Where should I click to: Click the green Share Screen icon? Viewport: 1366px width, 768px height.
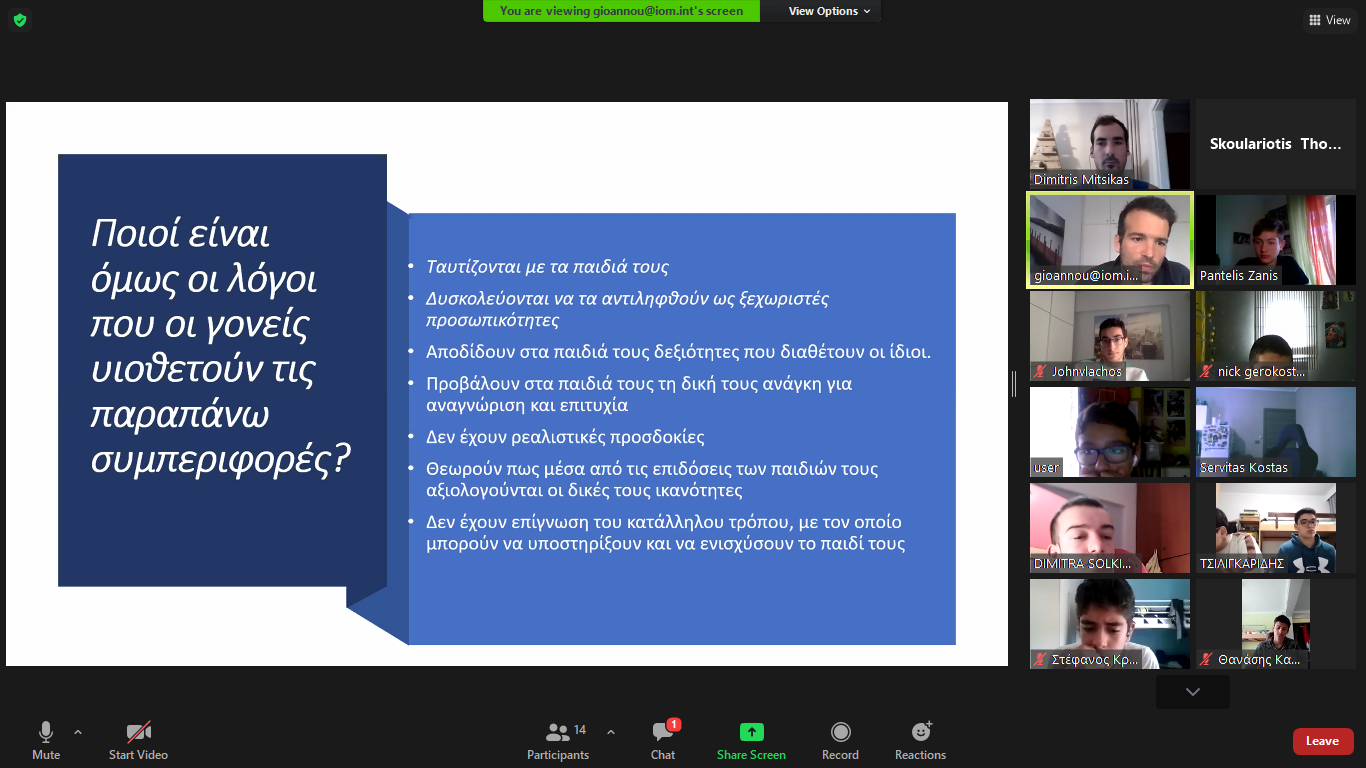click(751, 732)
